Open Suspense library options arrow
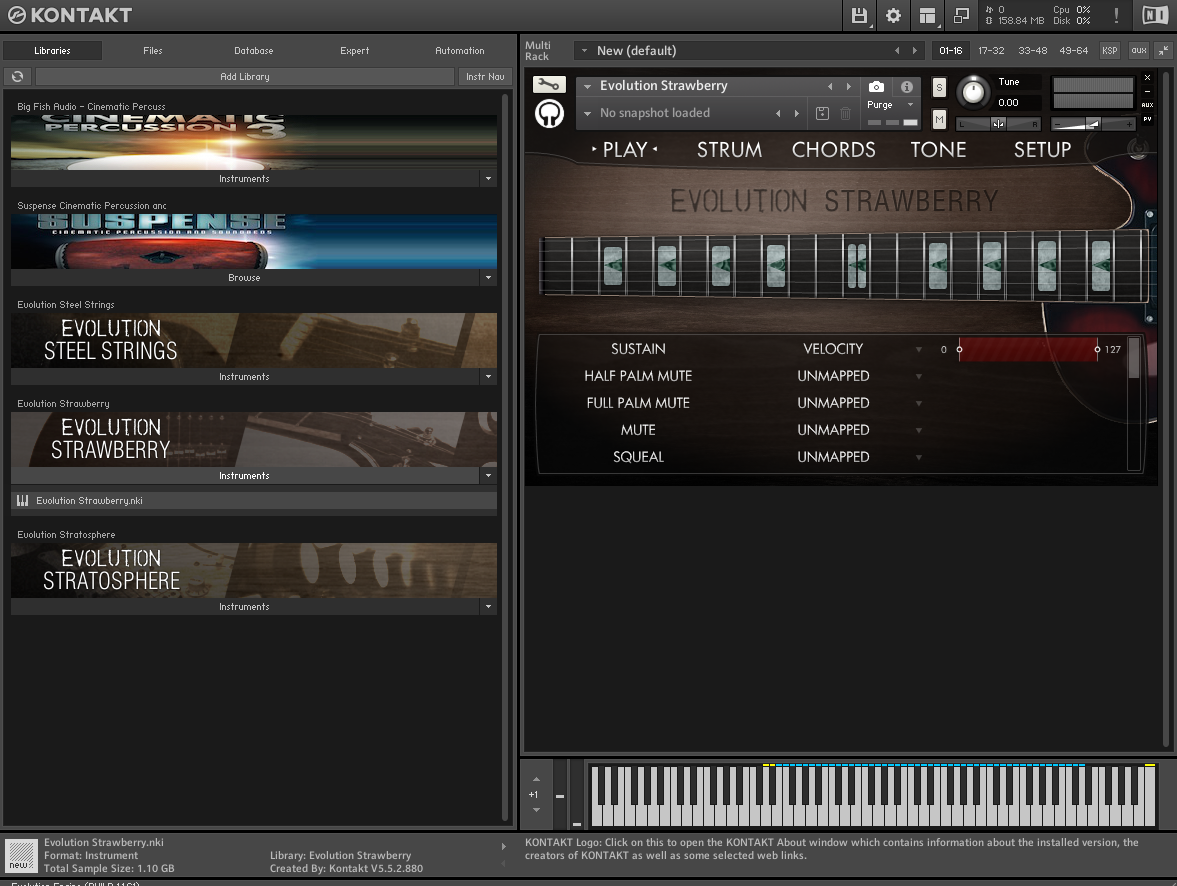1177x886 pixels. pos(489,278)
